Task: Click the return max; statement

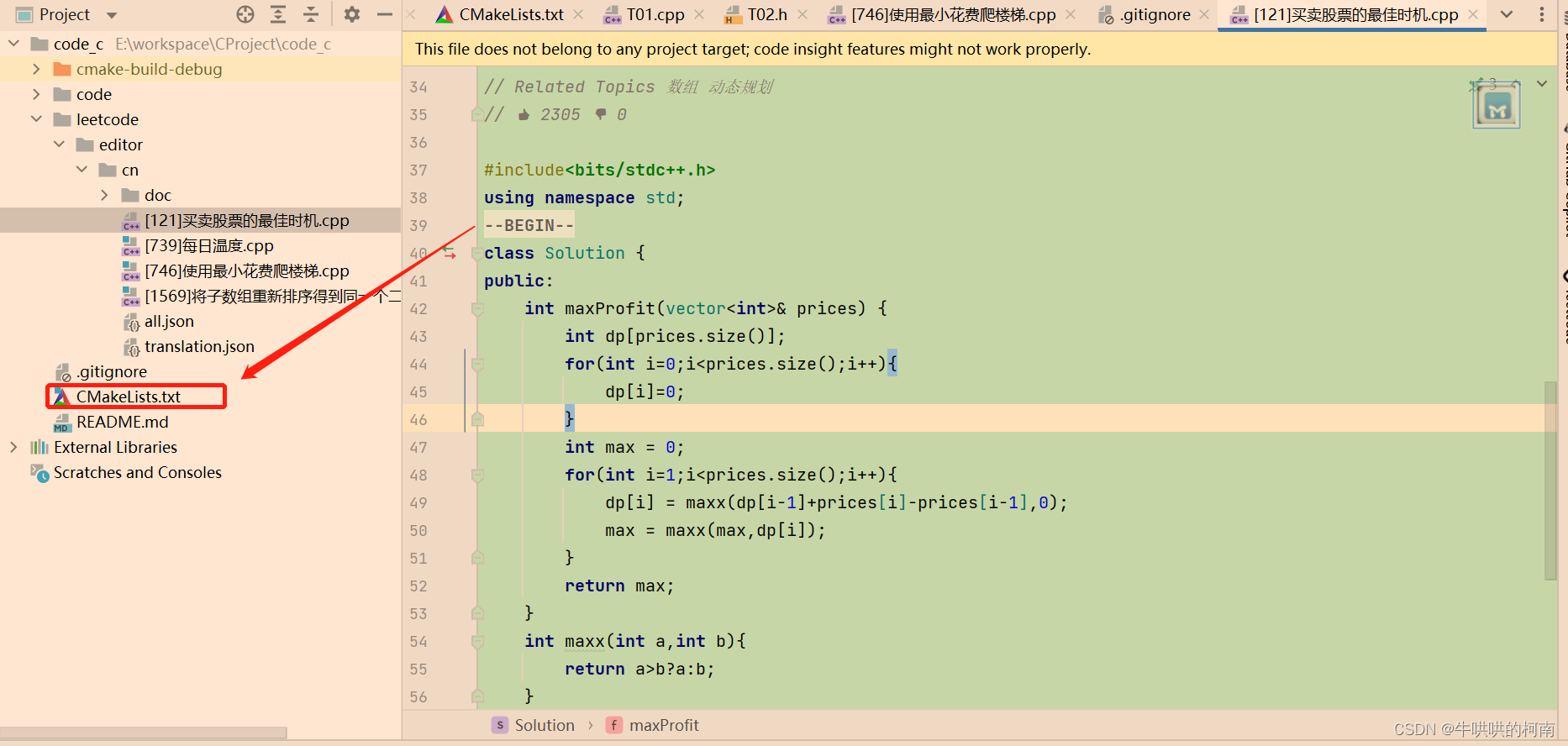Action: coord(619,586)
